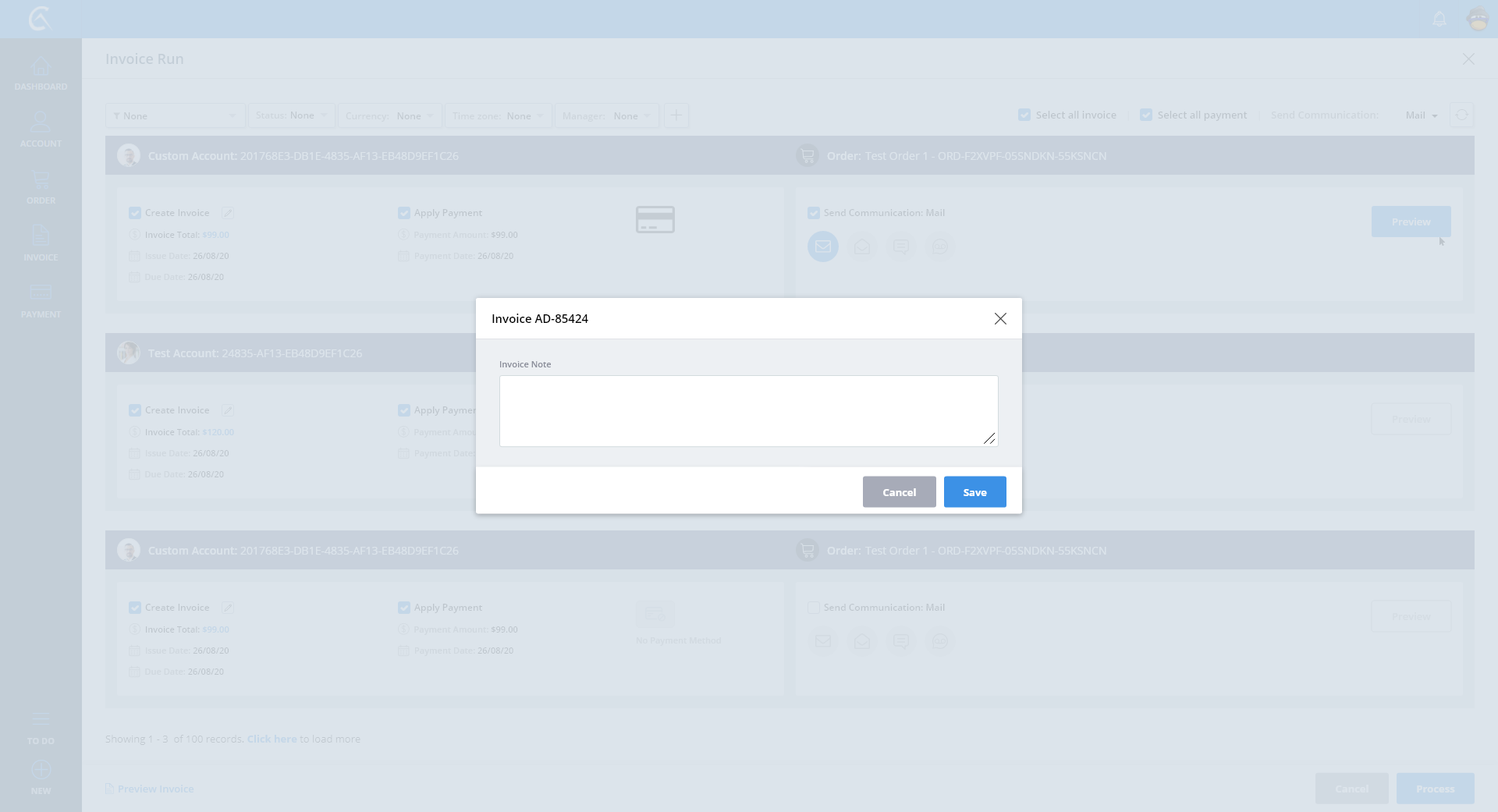
Task: Expand the Status filter dropdown
Action: pyautogui.click(x=291, y=115)
